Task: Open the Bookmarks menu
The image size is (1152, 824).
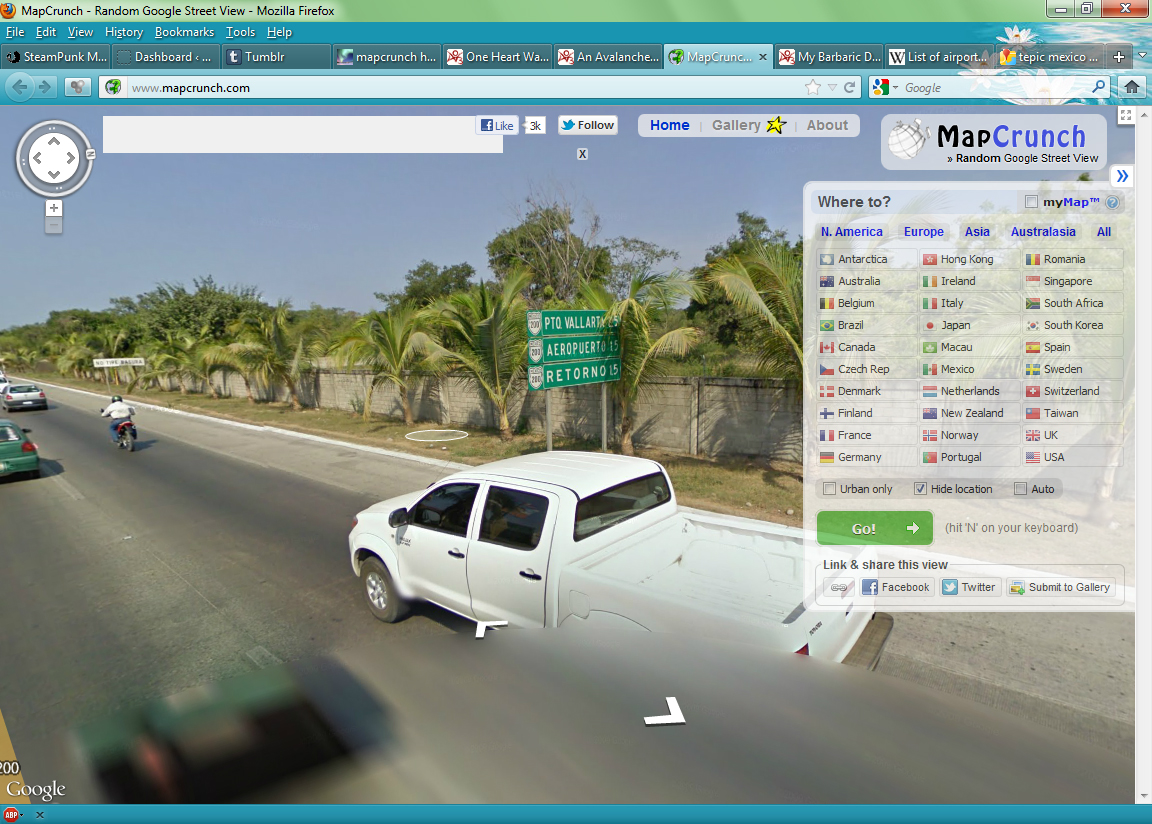Action: 184,32
